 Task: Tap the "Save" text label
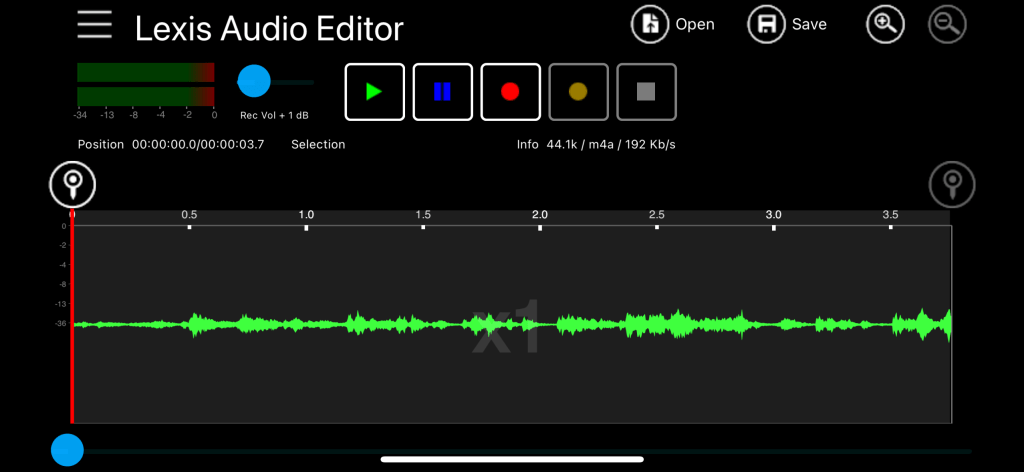coord(809,25)
